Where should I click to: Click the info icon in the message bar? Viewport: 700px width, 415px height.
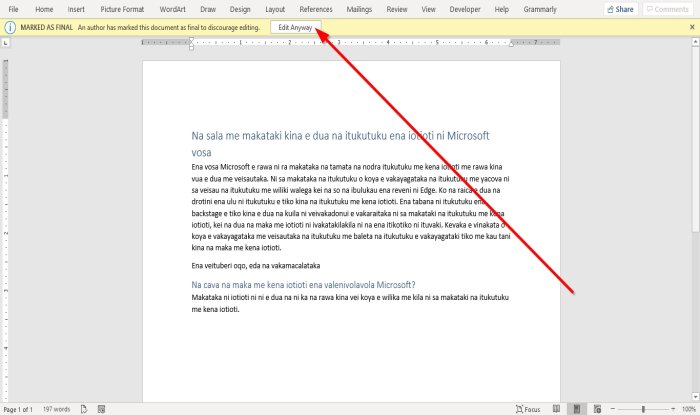pyautogui.click(x=10, y=27)
